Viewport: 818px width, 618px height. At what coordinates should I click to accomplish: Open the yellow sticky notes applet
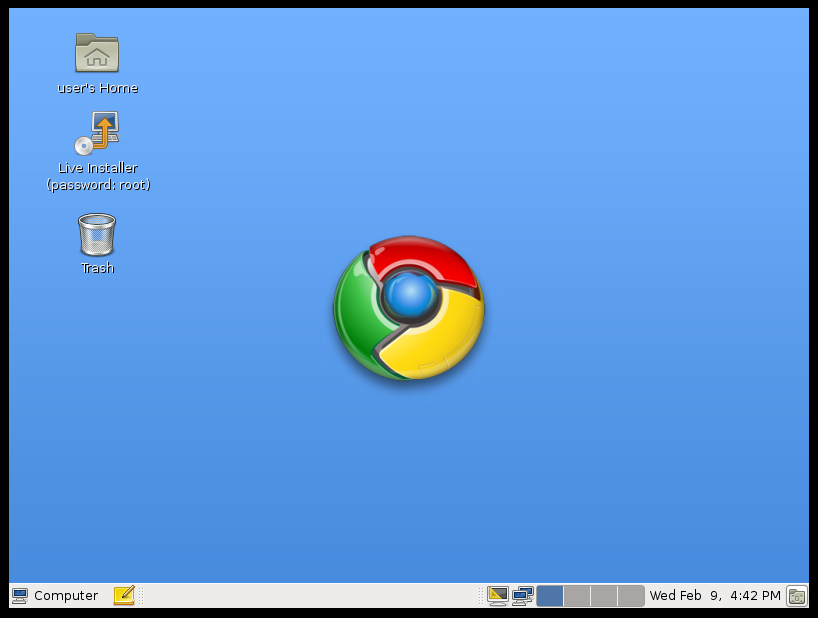[x=124, y=596]
